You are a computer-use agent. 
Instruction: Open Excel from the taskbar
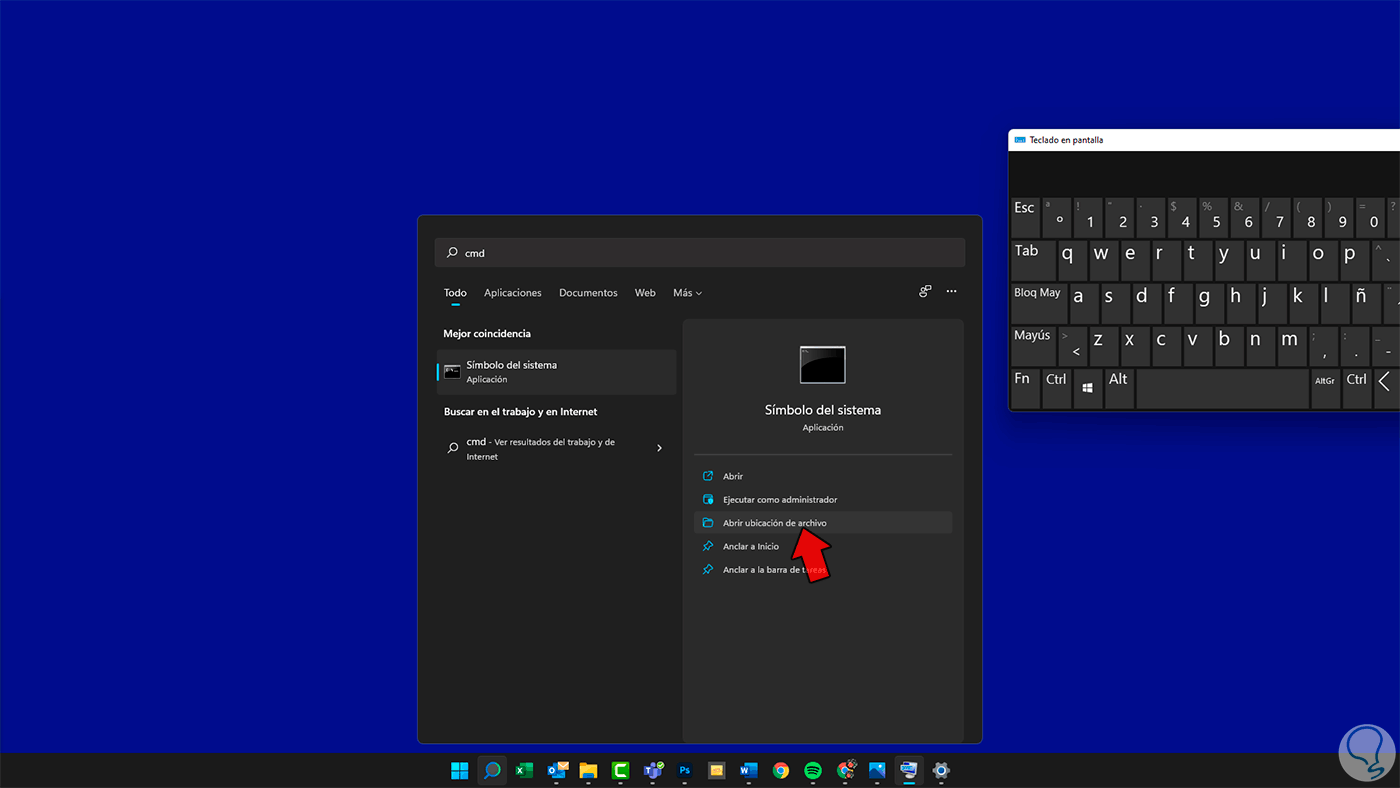(x=523, y=770)
